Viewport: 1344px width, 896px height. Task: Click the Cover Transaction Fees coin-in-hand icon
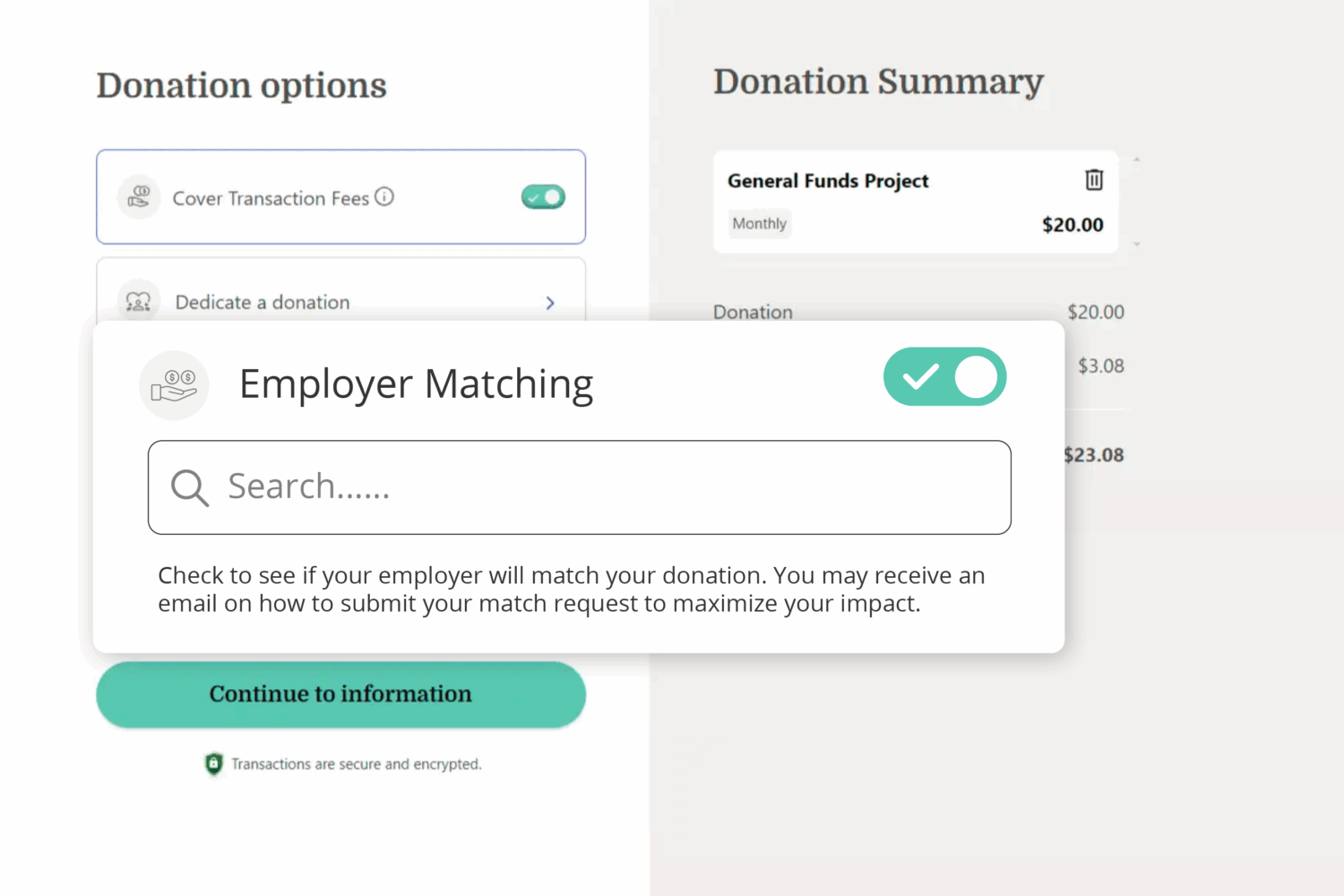point(139,197)
